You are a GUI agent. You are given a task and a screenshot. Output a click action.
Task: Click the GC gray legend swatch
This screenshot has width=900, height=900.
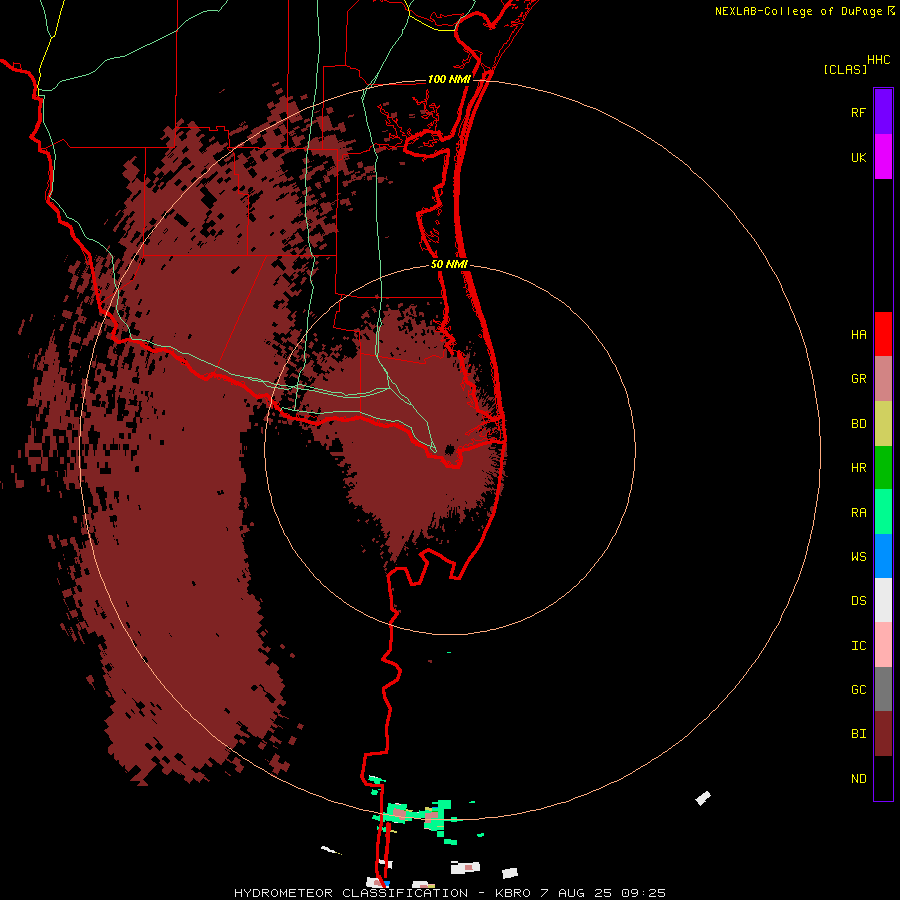883,689
